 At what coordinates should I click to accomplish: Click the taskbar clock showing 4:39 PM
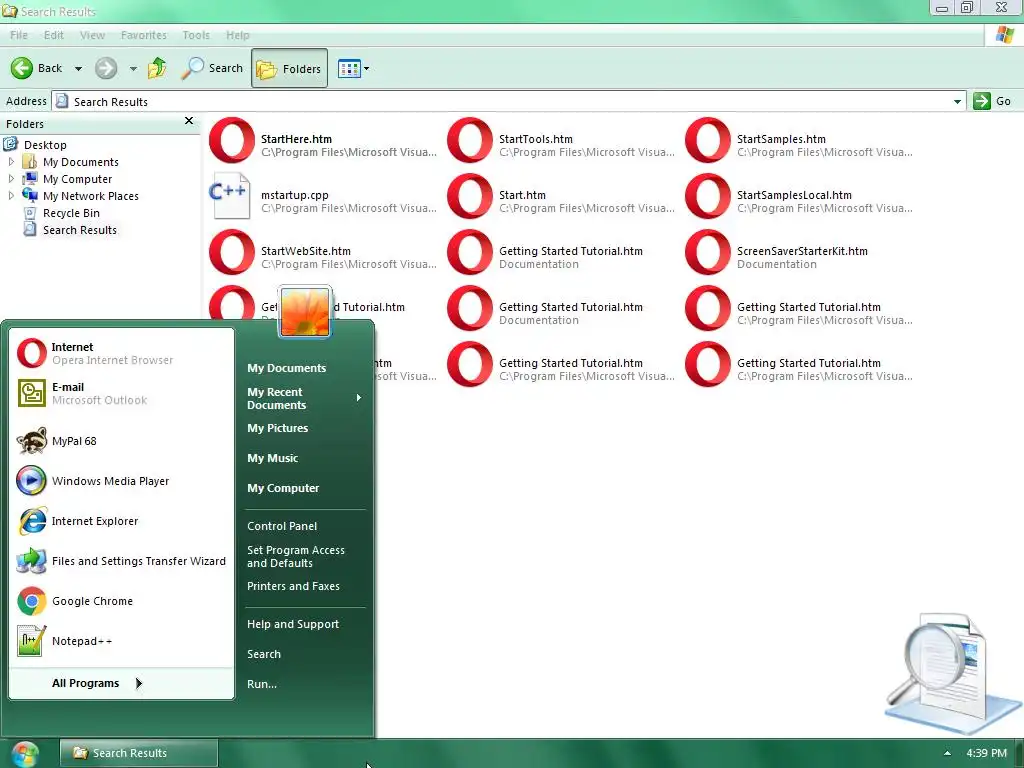point(986,753)
